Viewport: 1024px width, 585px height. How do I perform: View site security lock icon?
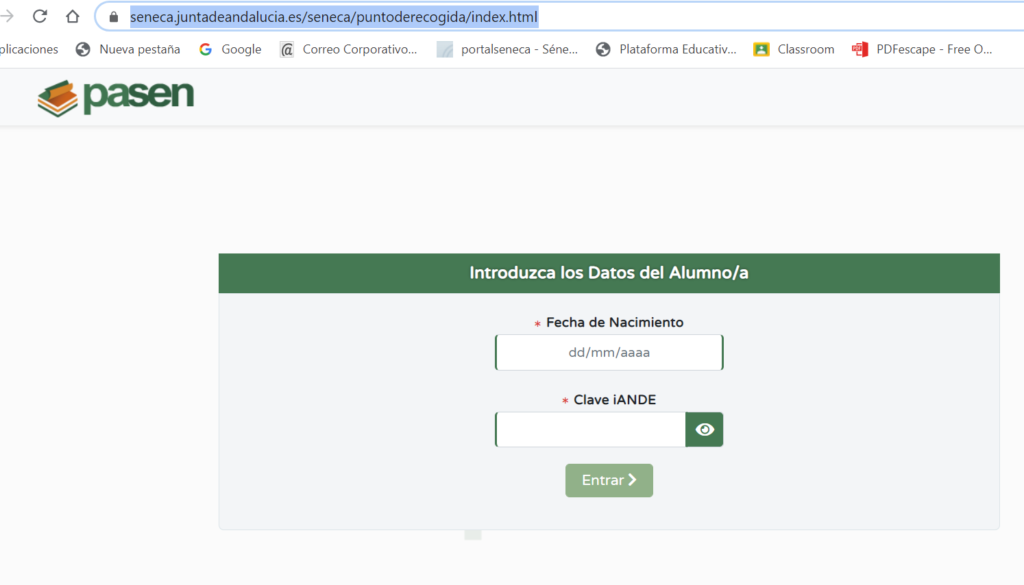click(x=114, y=17)
